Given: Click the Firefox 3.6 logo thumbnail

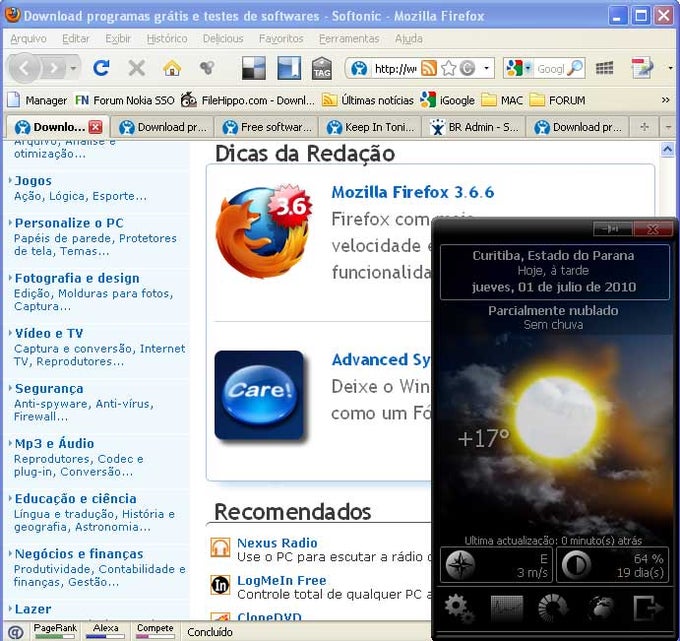Looking at the screenshot, I should tap(264, 231).
